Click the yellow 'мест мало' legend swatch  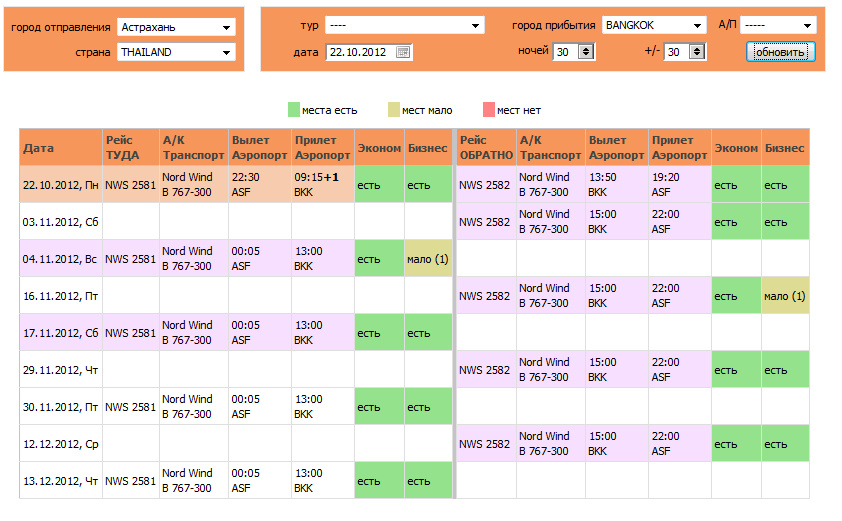pyautogui.click(x=394, y=110)
